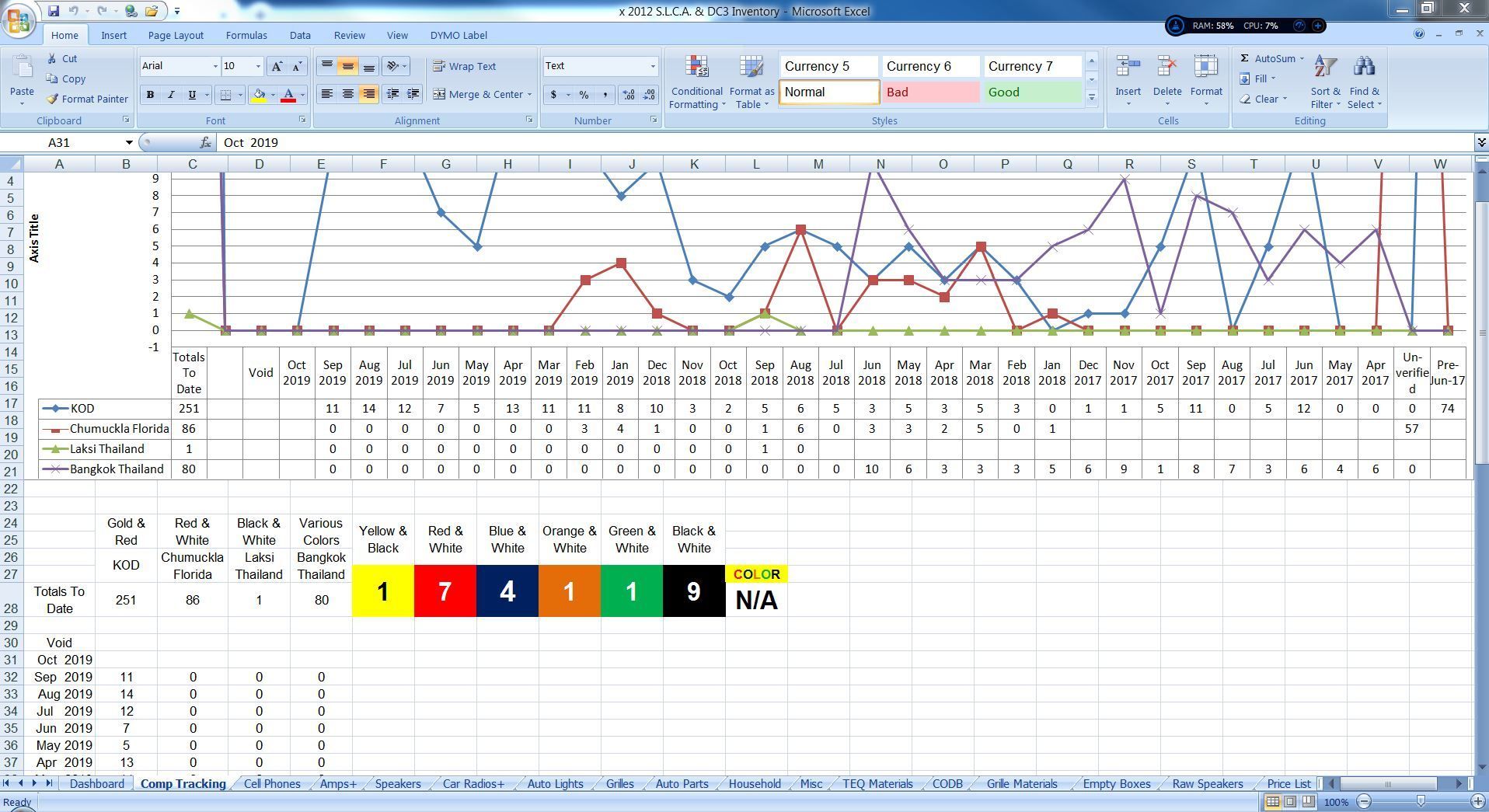Open the number format dropdown showing Text
This screenshot has width=1489, height=812.
598,66
